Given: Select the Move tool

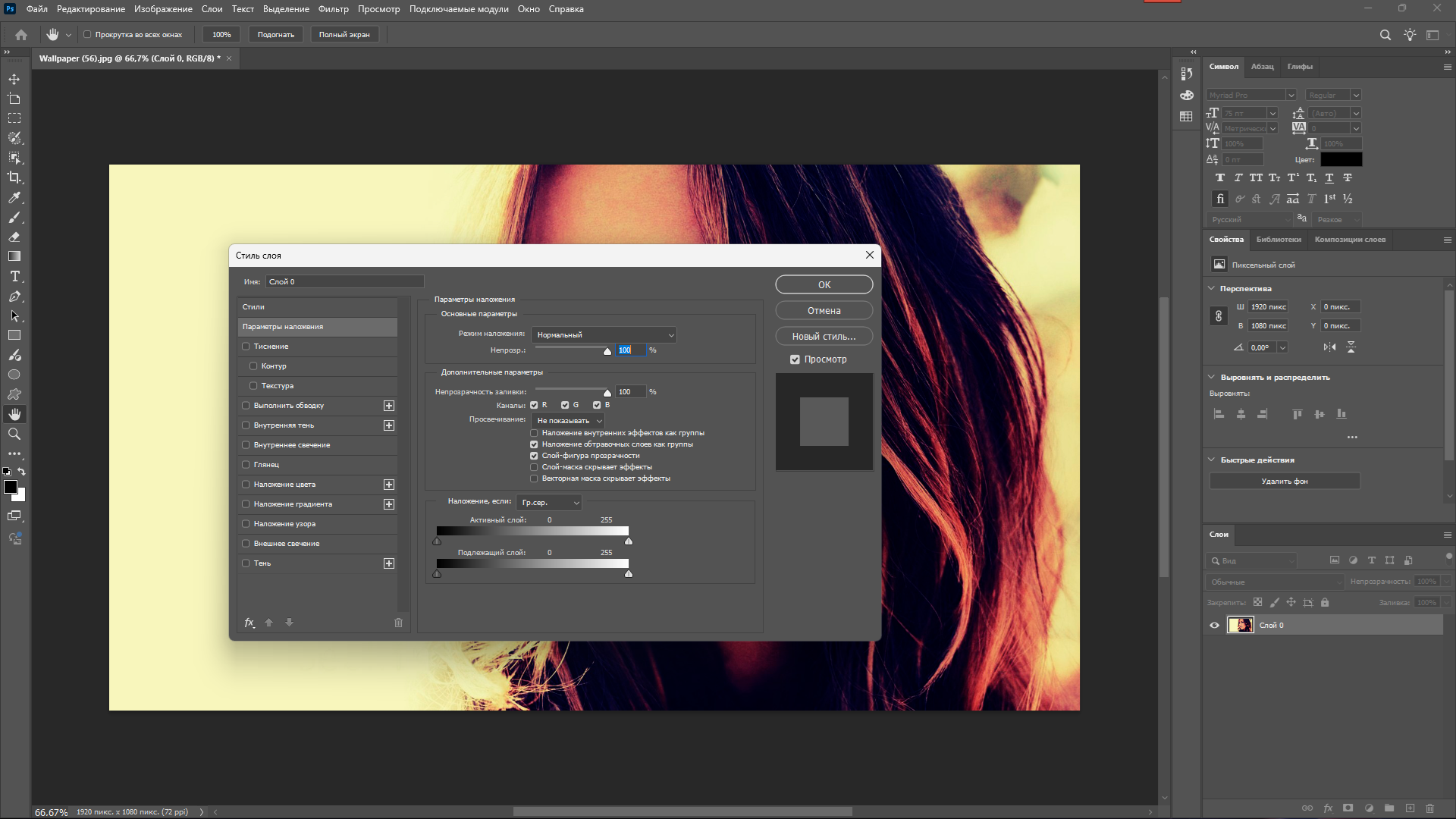Looking at the screenshot, I should pyautogui.click(x=14, y=79).
